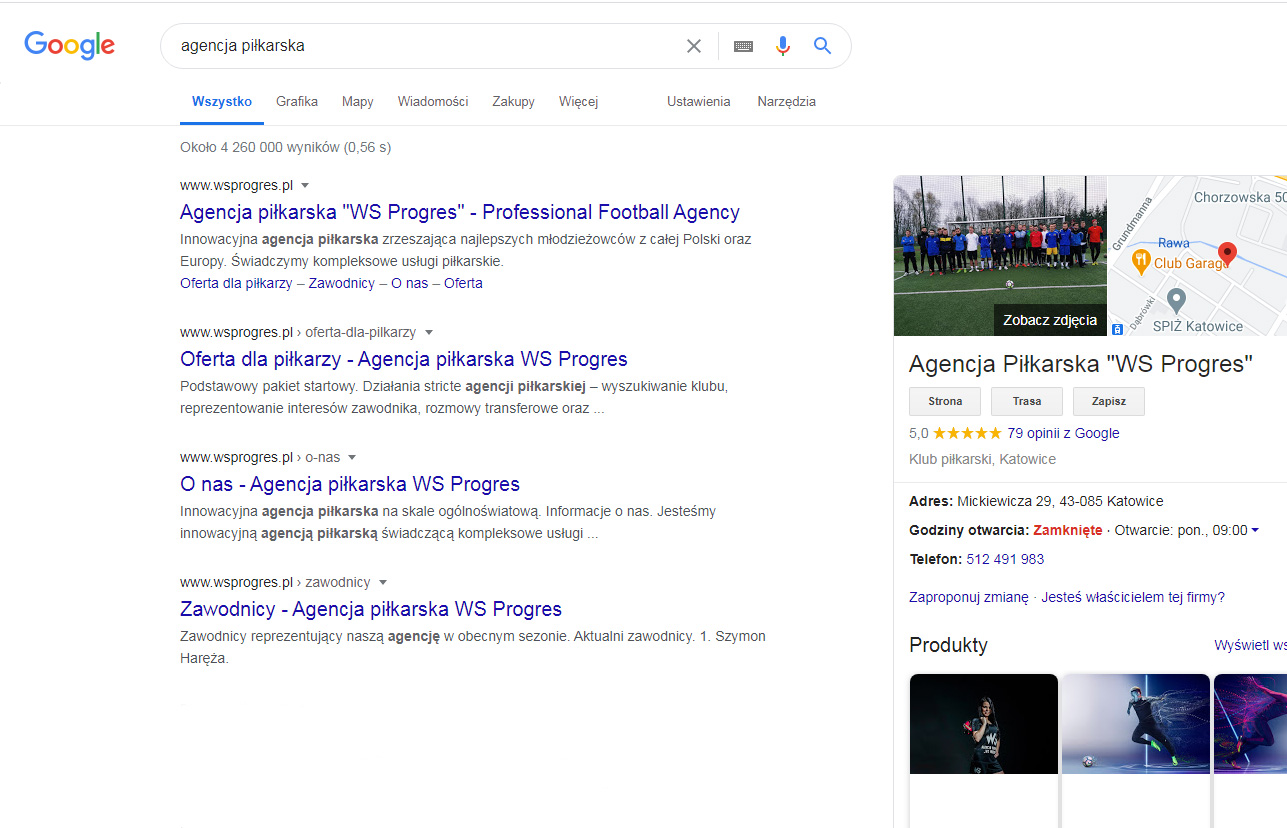Open the Mapy tab
The width and height of the screenshot is (1287, 828).
click(x=358, y=101)
